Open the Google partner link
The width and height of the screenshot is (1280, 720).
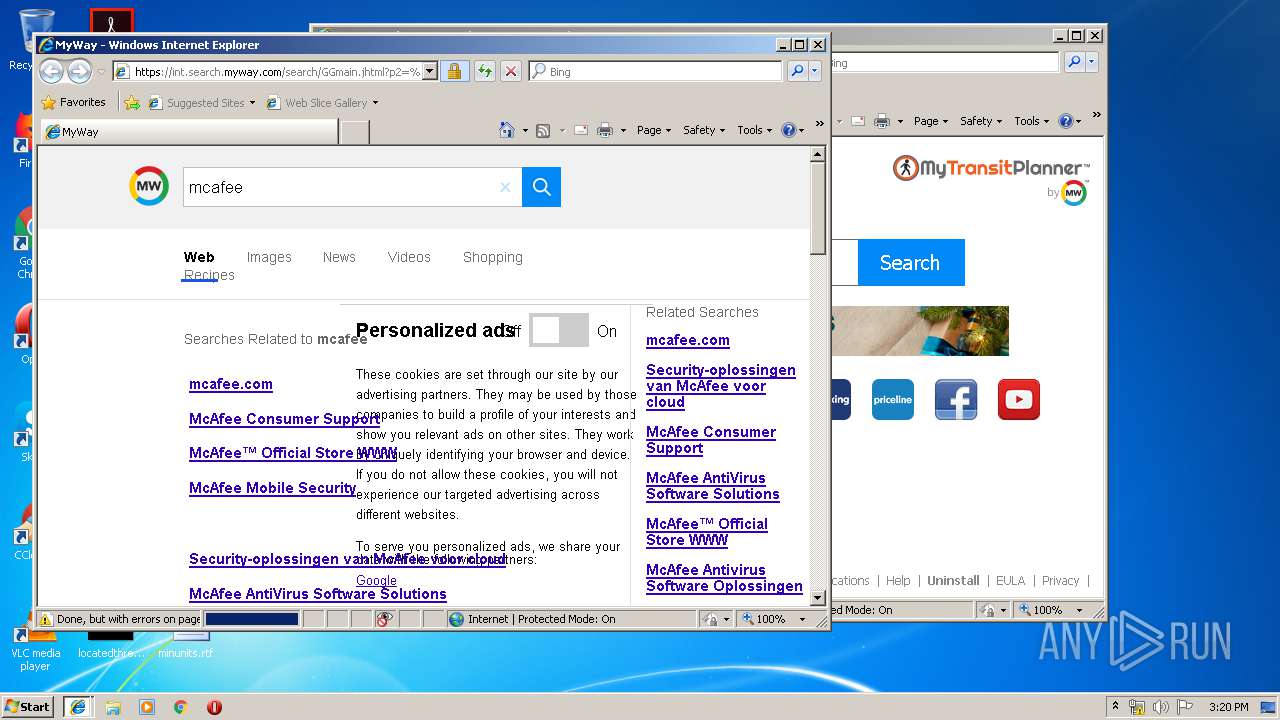tap(376, 580)
